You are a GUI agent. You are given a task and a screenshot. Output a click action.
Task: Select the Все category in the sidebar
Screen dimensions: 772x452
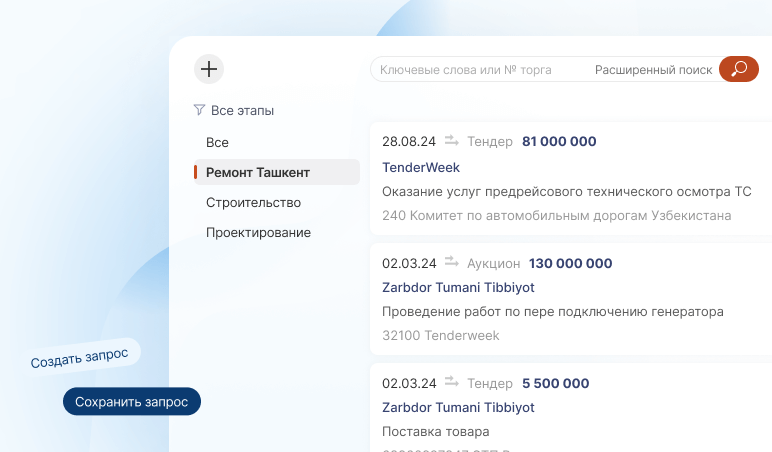[217, 143]
